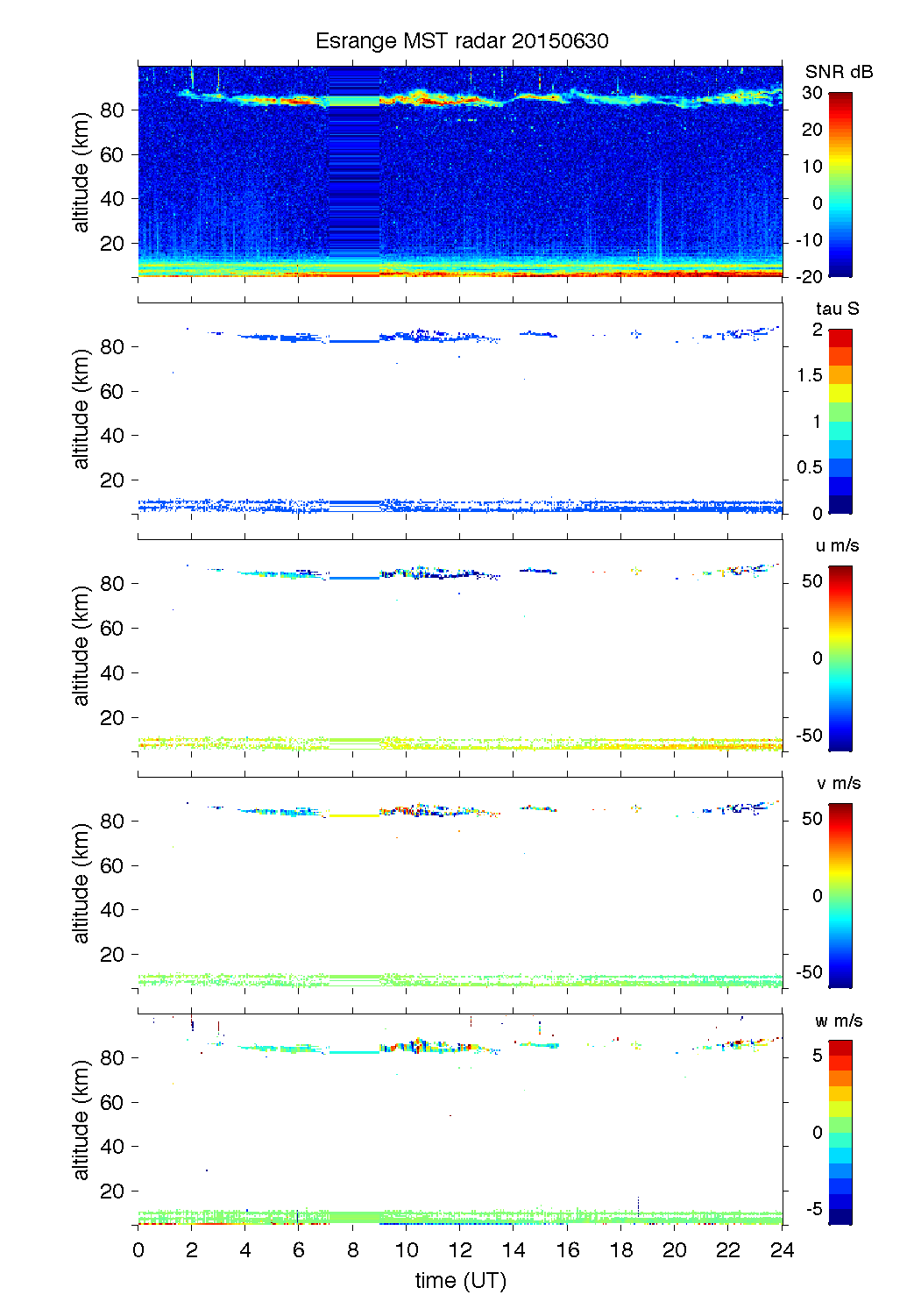Image resolution: width=921 pixels, height=1316 pixels.
Task: Click the SNR dB color bar
Action: pos(840,184)
